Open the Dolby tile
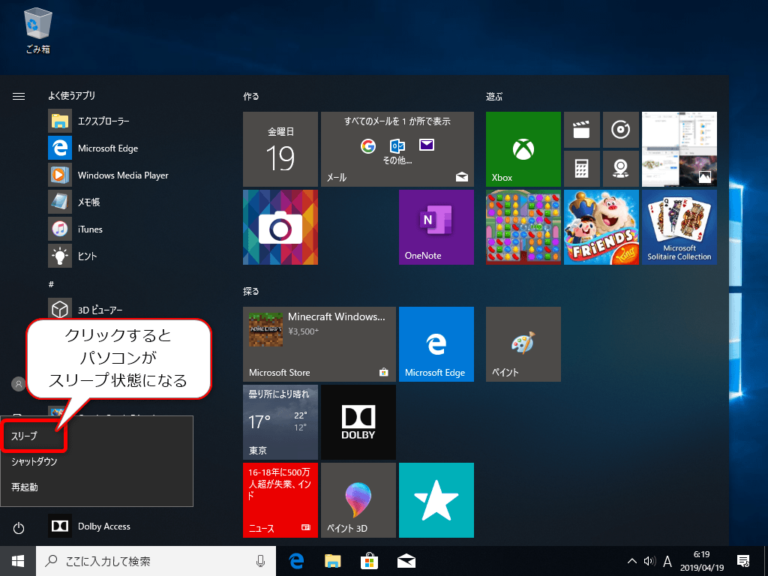The width and height of the screenshot is (768, 576). pos(358,422)
